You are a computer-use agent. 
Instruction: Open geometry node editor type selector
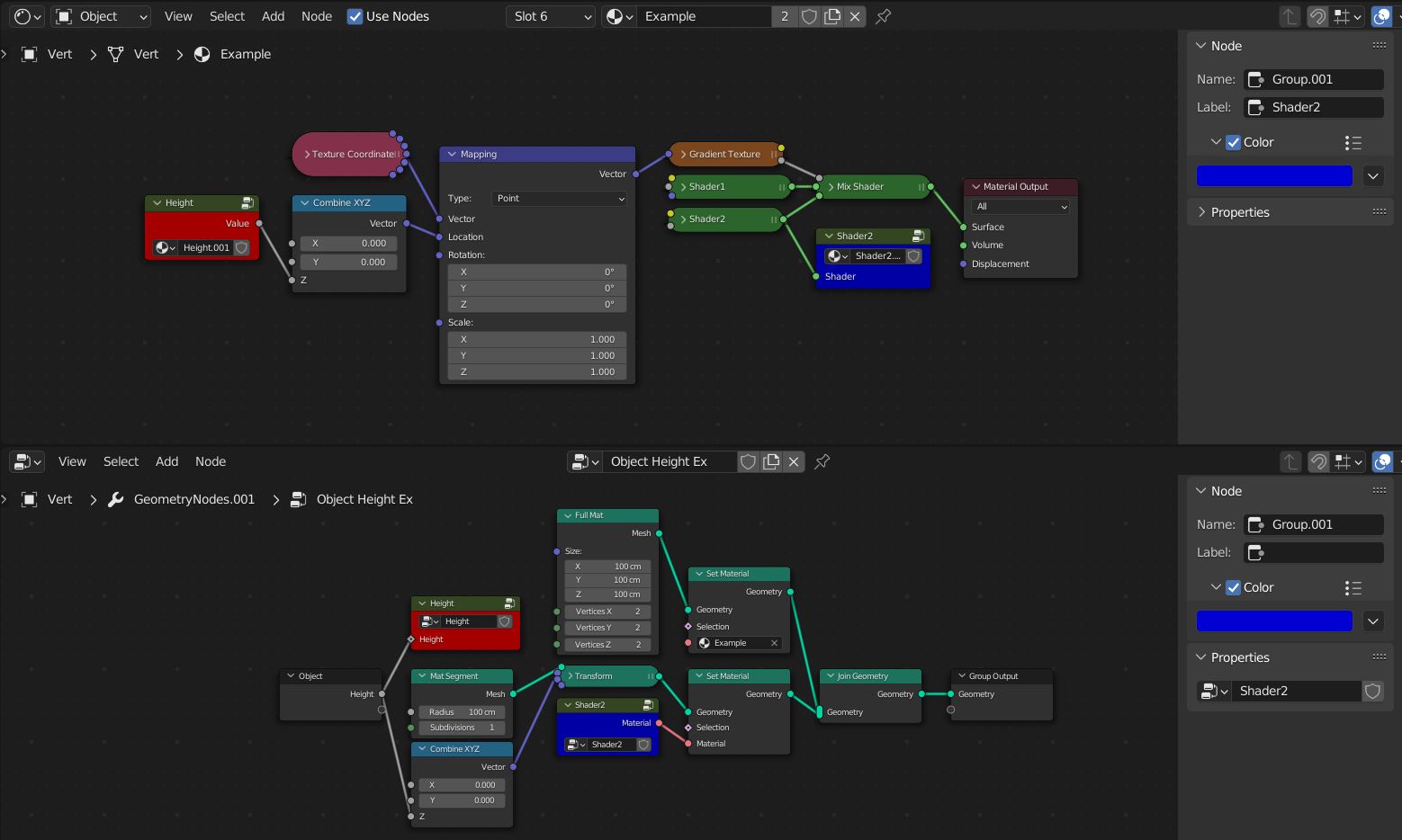coord(26,461)
